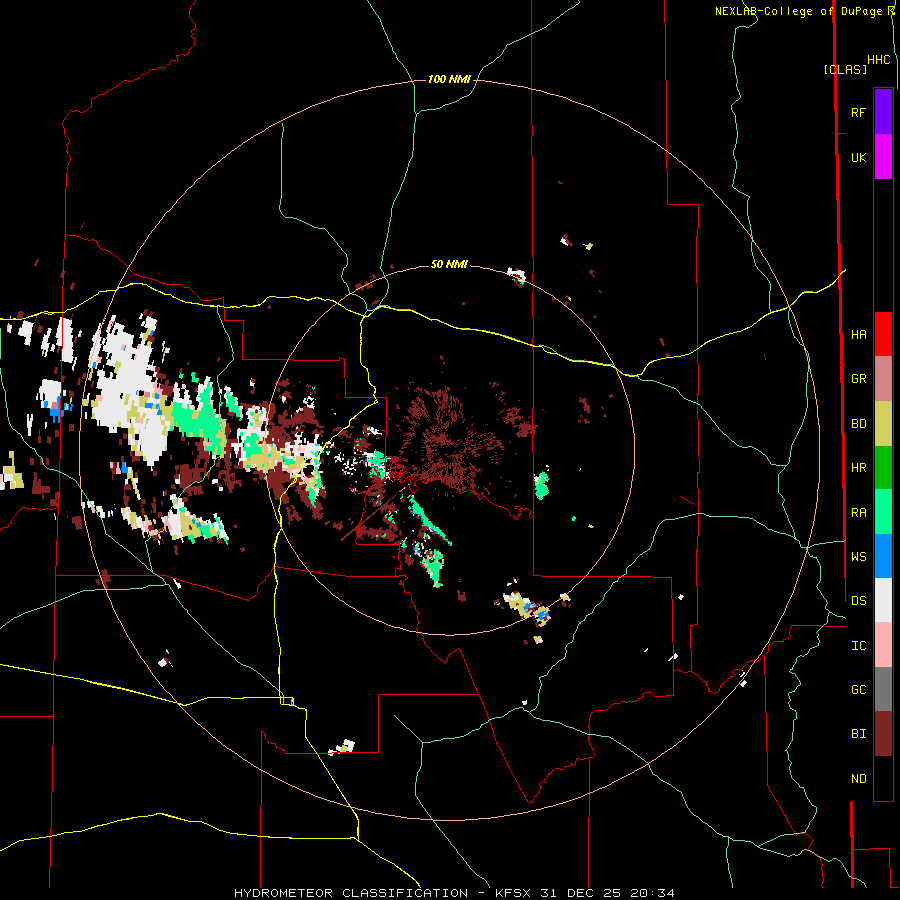Click the HA legend label

coord(858,334)
